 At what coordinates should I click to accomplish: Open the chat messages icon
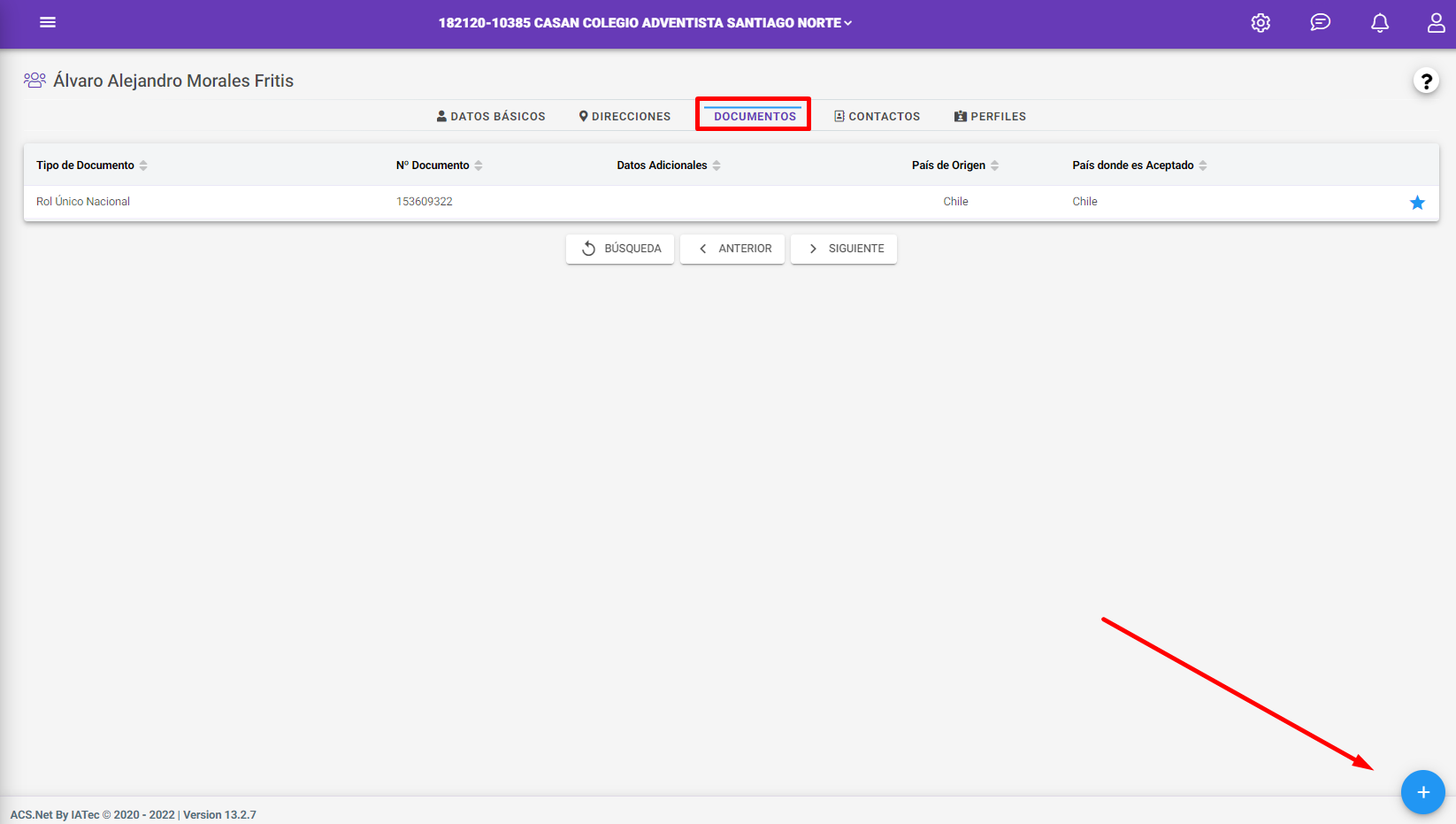[1320, 23]
